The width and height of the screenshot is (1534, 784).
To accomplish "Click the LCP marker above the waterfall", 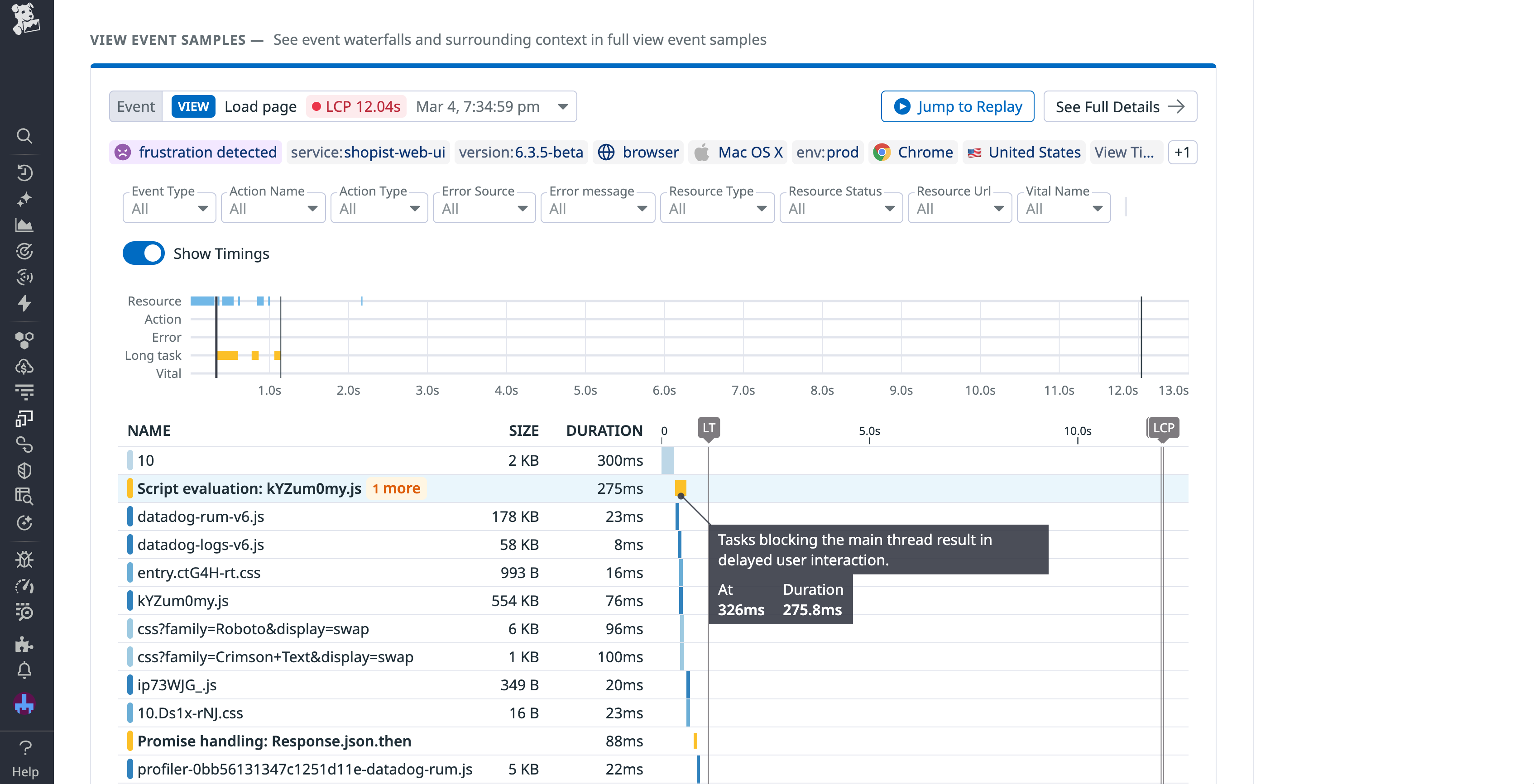I will point(1163,427).
